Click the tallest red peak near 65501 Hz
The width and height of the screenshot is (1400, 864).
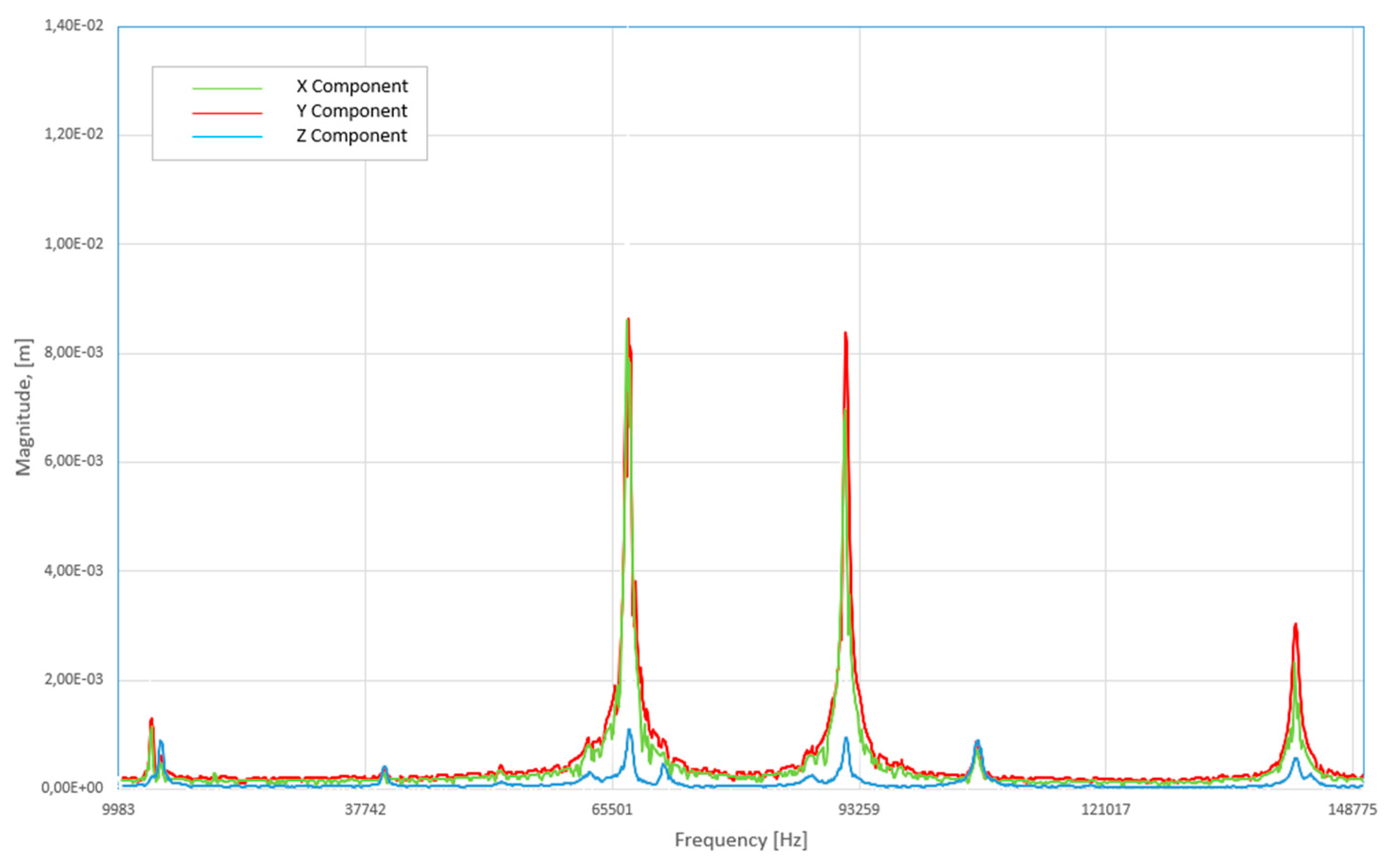coord(628,321)
